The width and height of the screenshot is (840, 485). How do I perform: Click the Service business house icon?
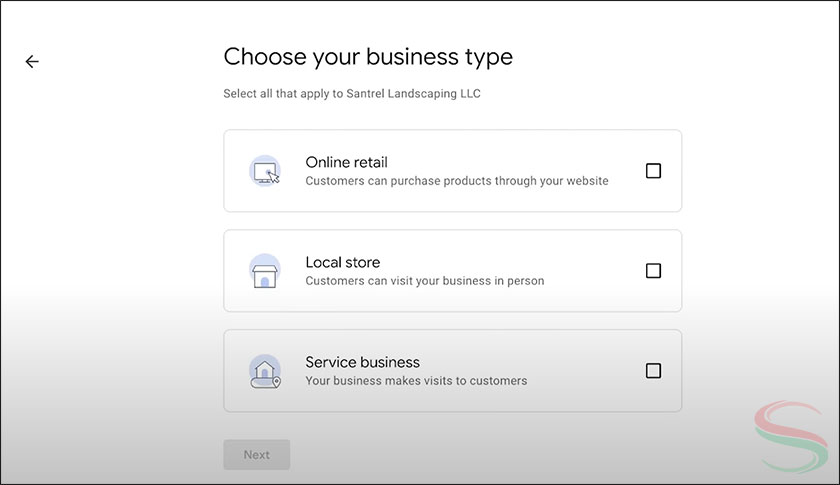tap(265, 371)
